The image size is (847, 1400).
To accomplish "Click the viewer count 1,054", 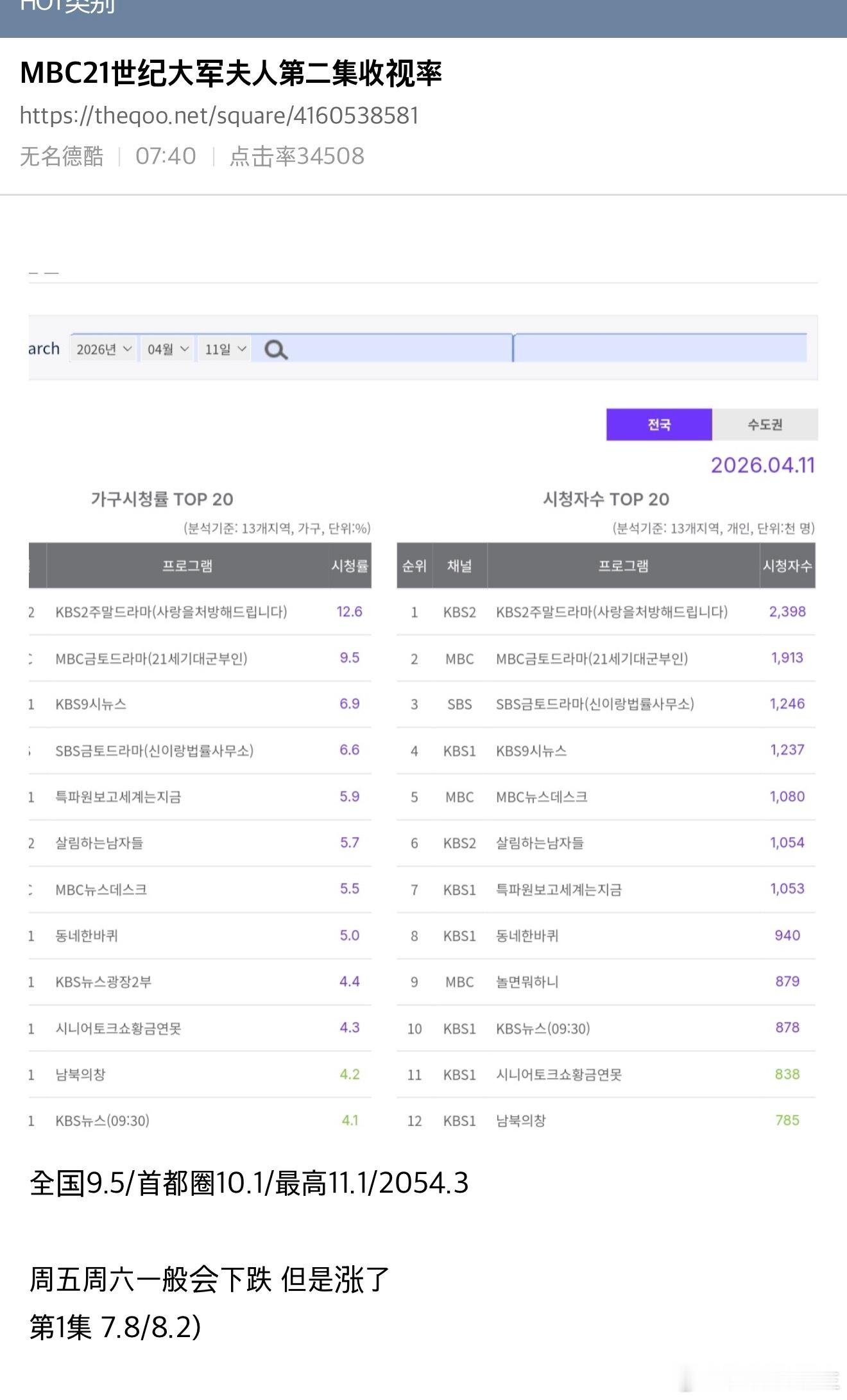I will 787,843.
